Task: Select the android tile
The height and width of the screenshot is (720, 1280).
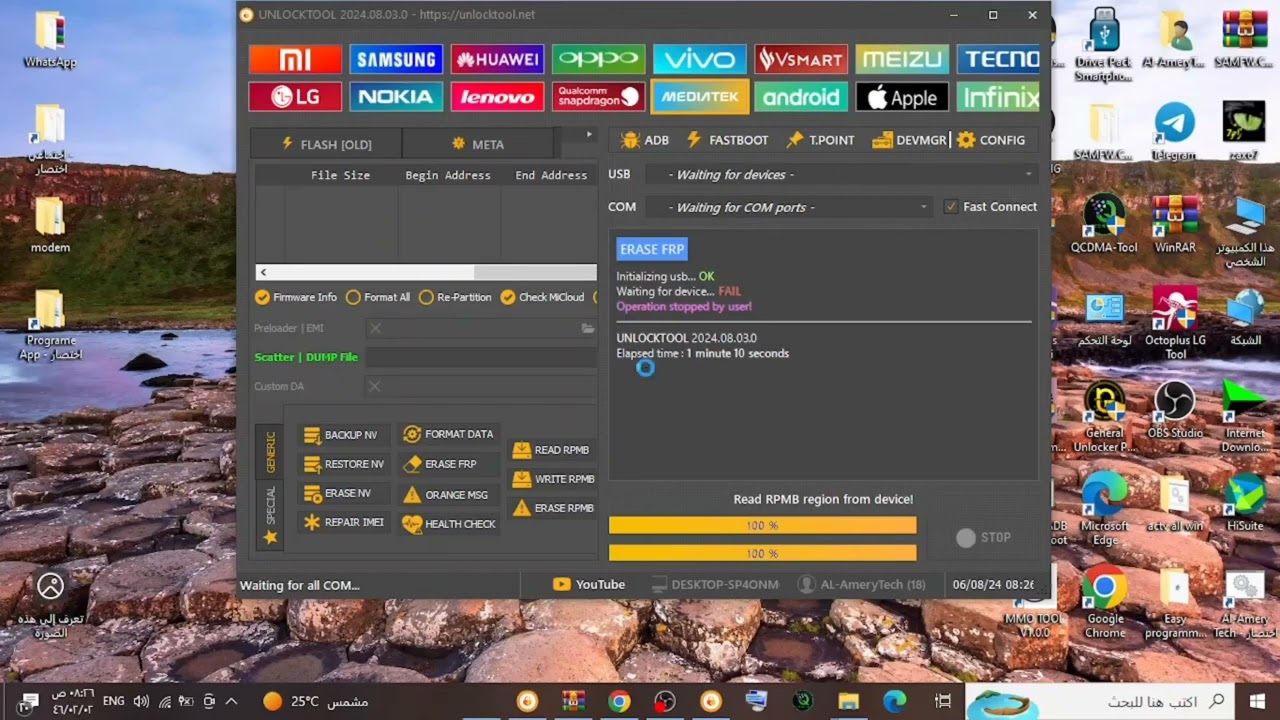Action: [801, 97]
